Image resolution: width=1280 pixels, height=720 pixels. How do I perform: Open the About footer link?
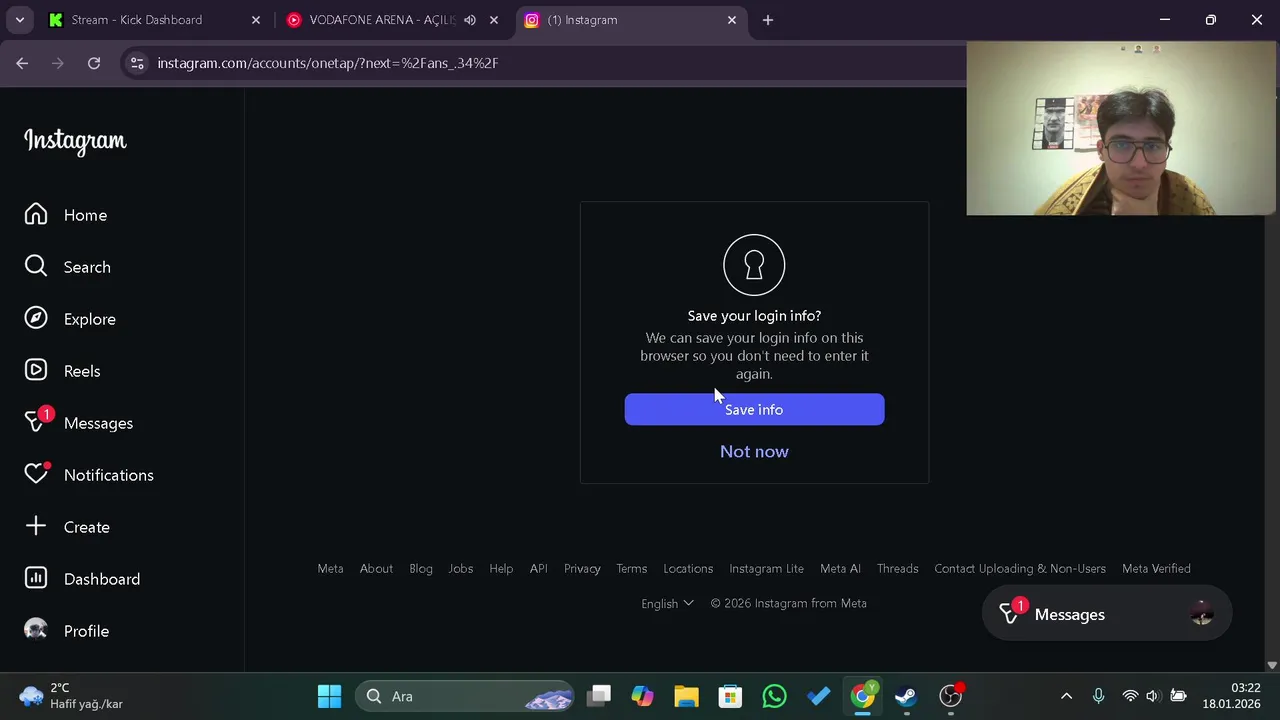(376, 568)
